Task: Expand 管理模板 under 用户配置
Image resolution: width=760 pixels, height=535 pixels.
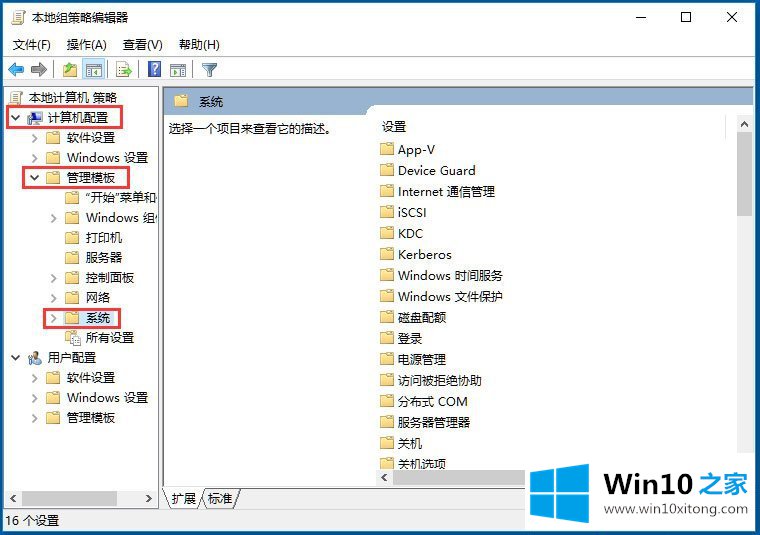Action: [34, 418]
